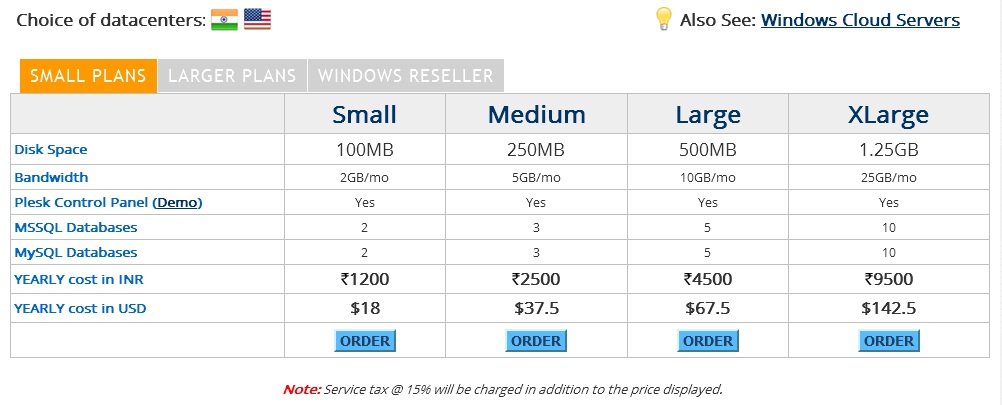Image resolution: width=1002 pixels, height=405 pixels.
Task: Order the Small hosting plan
Action: coord(365,341)
